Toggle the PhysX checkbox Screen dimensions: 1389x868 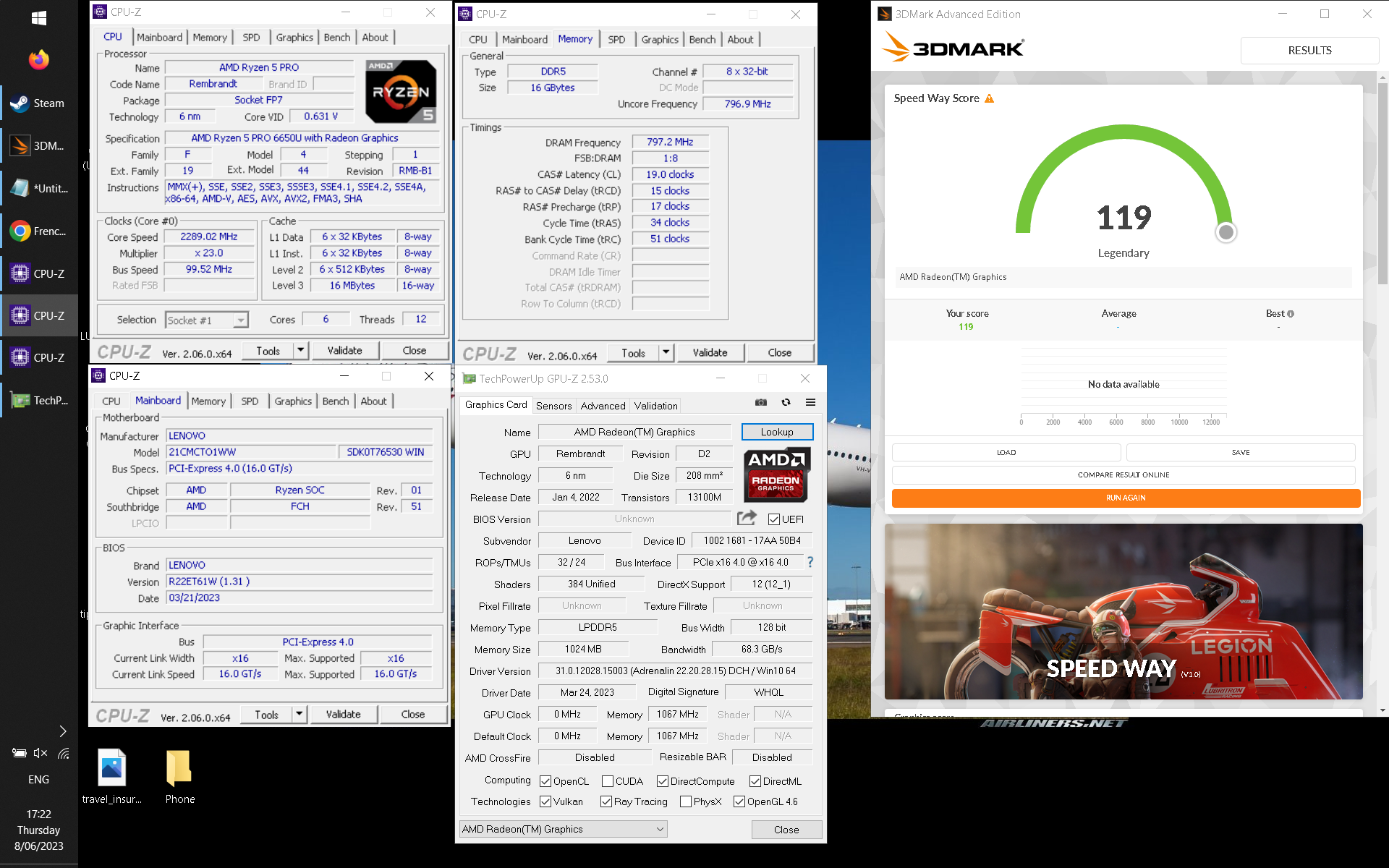pyautogui.click(x=686, y=801)
